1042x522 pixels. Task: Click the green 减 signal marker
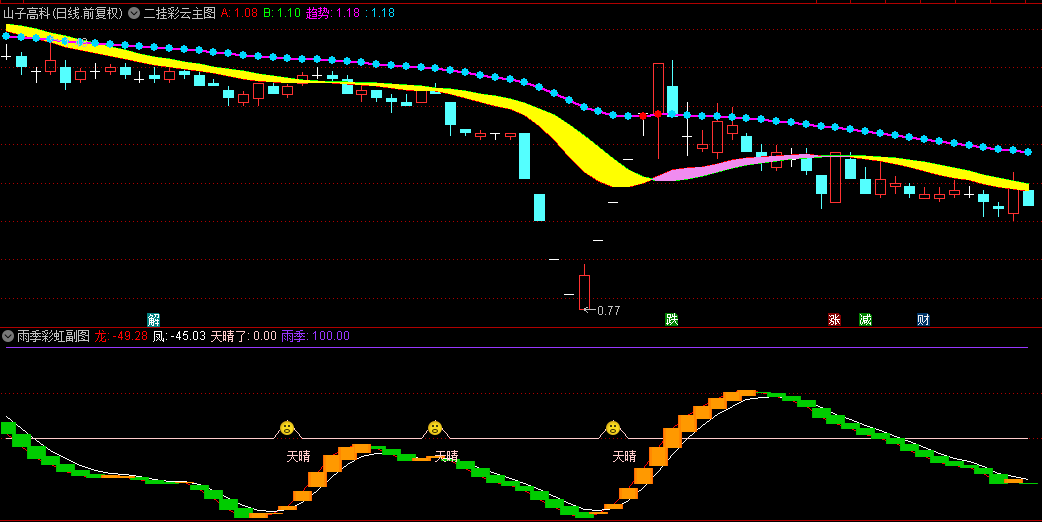click(x=865, y=319)
